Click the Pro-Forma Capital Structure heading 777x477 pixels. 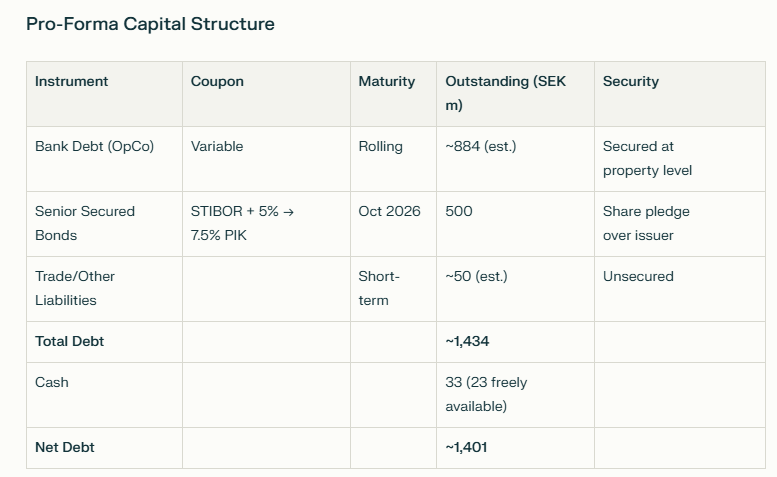pyautogui.click(x=150, y=24)
